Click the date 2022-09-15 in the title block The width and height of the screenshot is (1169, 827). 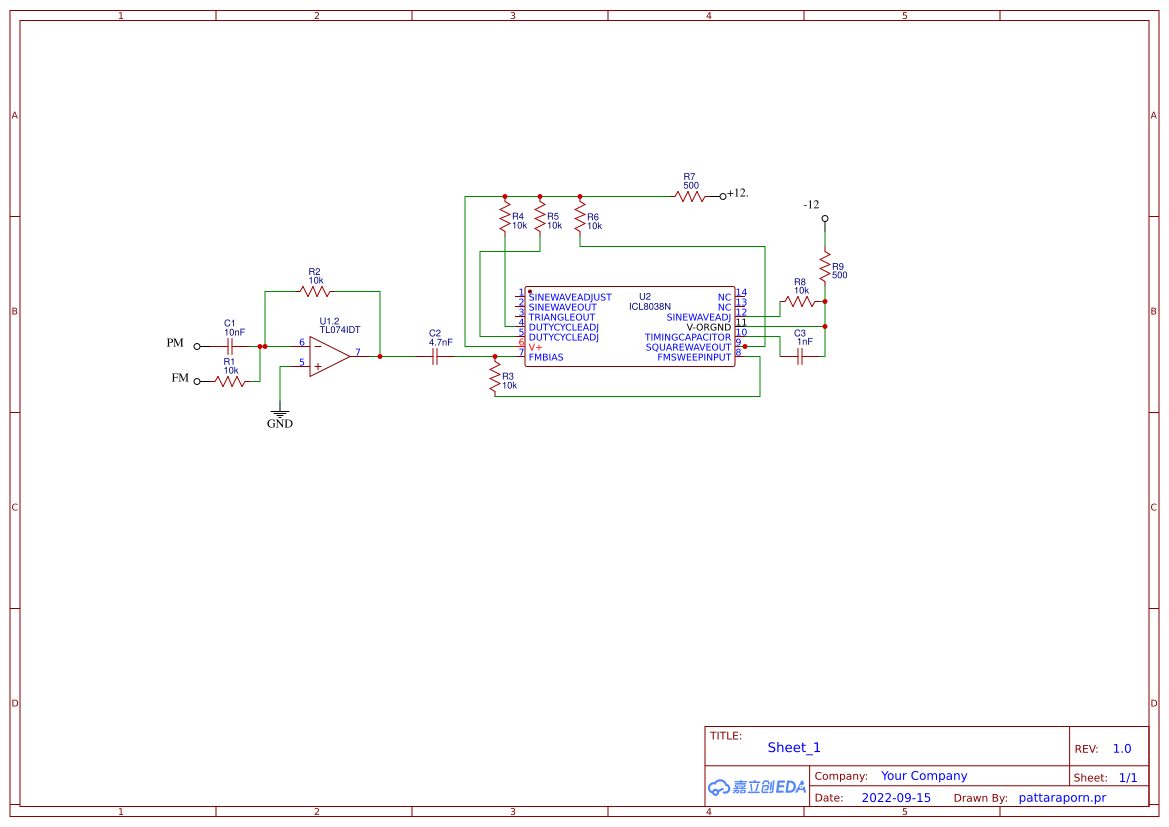pos(897,797)
